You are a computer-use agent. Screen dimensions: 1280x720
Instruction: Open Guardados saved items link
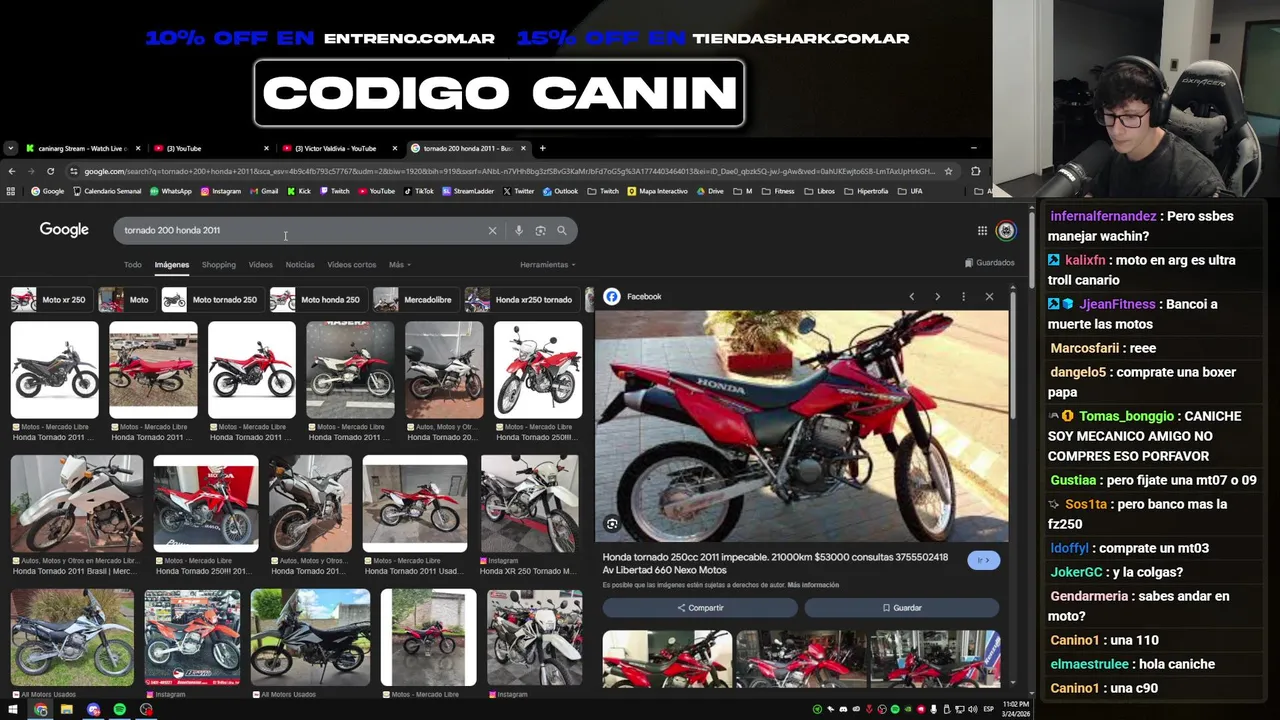989,263
